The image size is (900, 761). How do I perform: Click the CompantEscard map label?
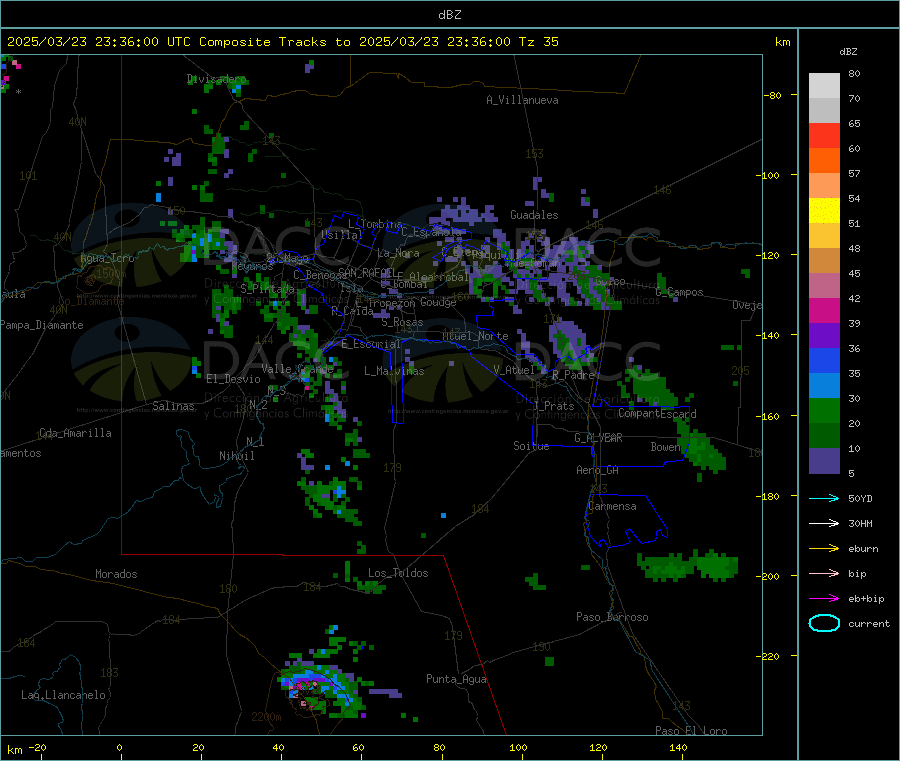point(657,414)
